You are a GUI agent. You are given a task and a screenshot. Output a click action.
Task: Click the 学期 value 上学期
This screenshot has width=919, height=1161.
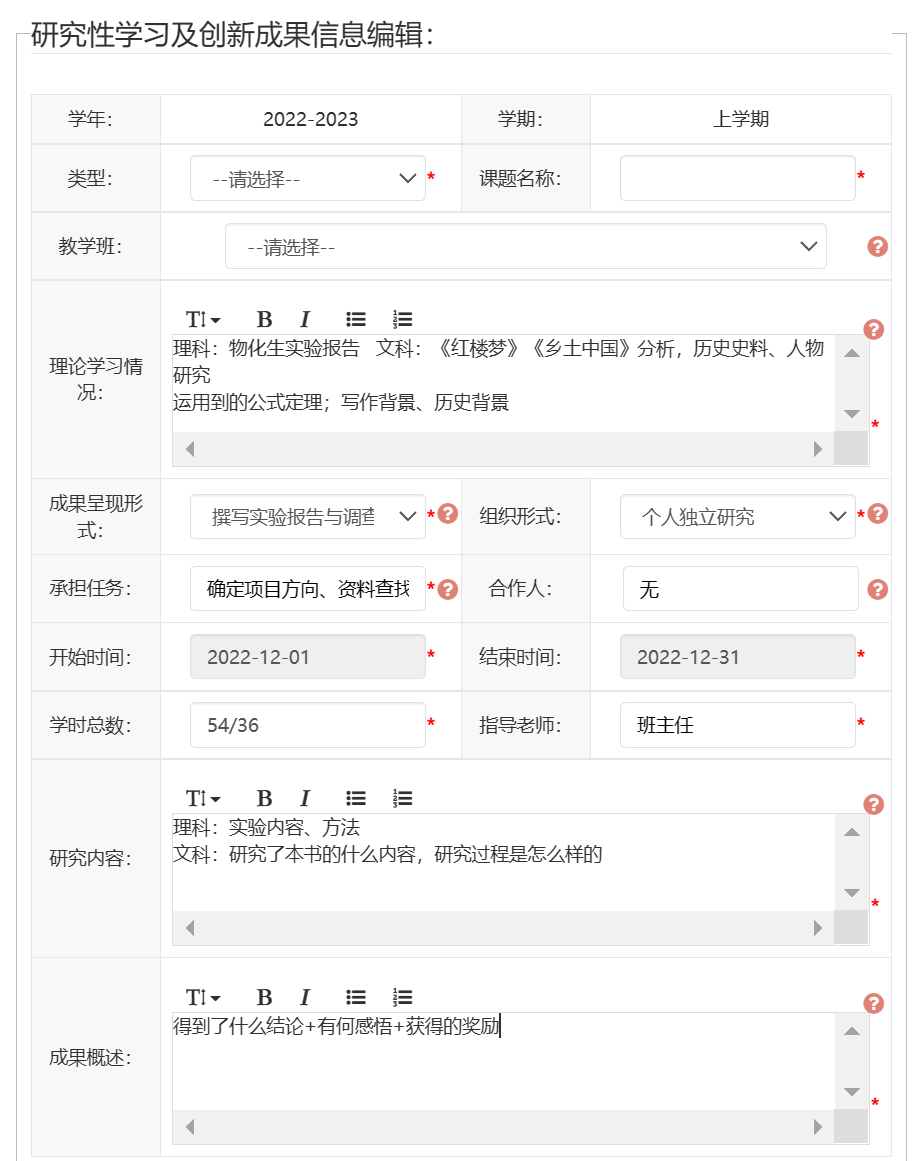(741, 119)
